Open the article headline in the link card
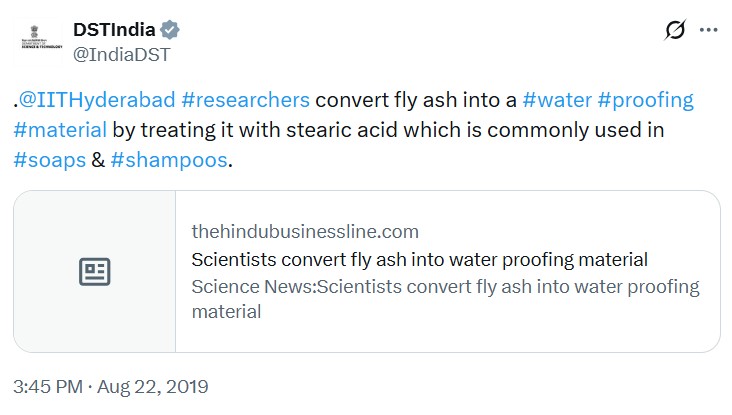The width and height of the screenshot is (732, 415). tap(419, 260)
